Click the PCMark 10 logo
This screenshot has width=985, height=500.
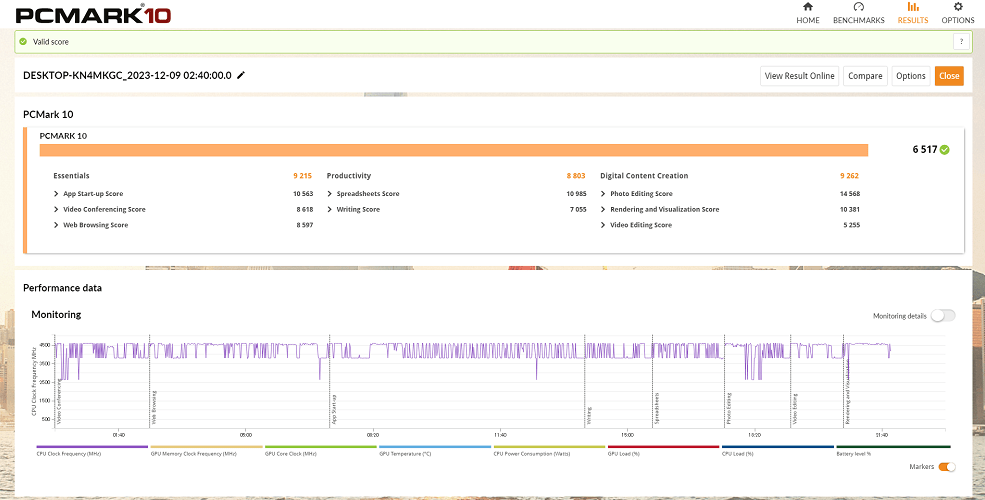click(93, 15)
